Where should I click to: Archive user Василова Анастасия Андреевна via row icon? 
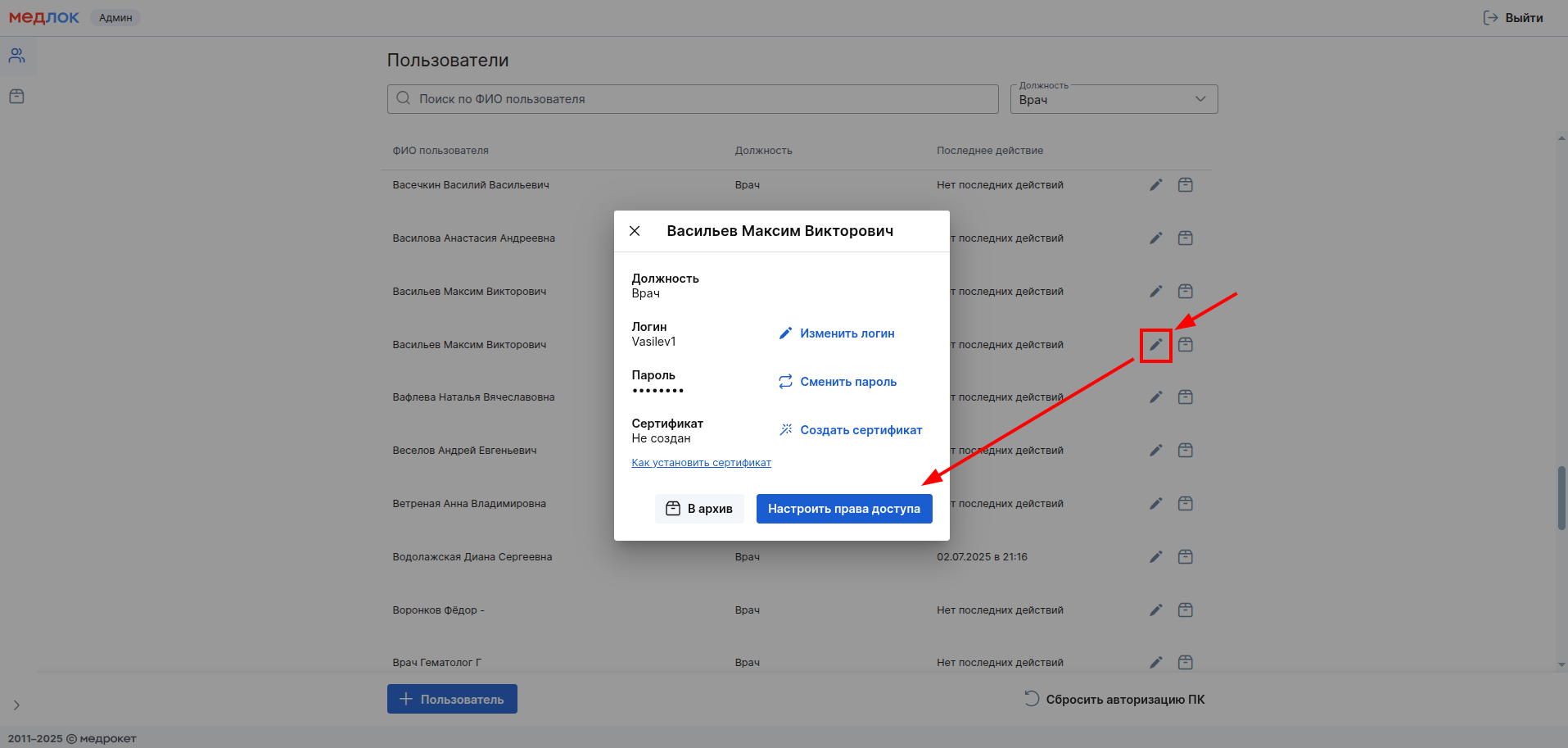pyautogui.click(x=1185, y=238)
